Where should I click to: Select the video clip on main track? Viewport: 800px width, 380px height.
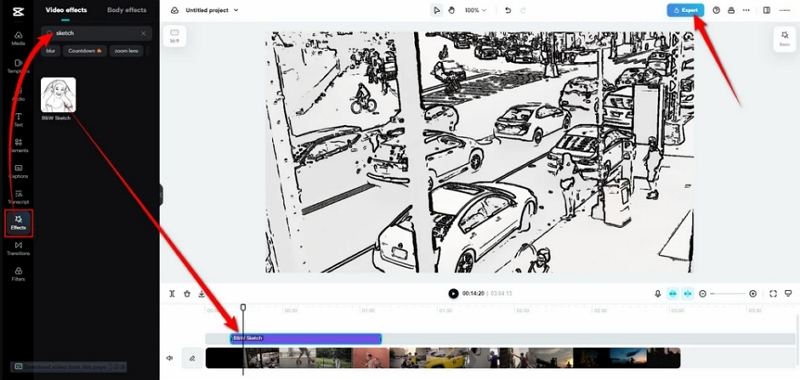pos(443,358)
